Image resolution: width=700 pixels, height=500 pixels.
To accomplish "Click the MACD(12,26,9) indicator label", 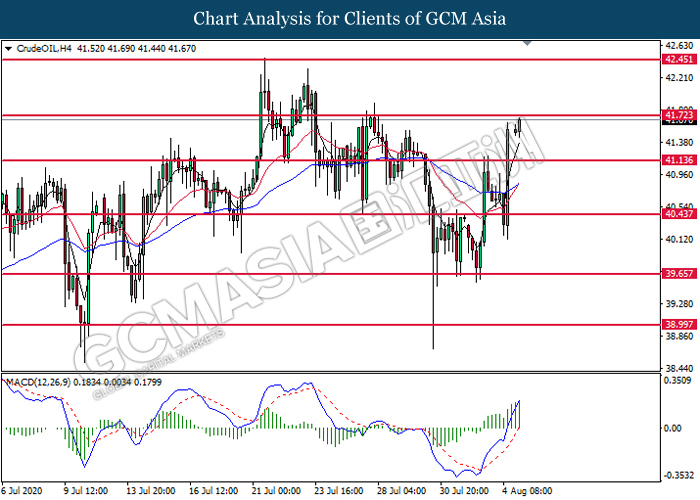I will pos(38,382).
